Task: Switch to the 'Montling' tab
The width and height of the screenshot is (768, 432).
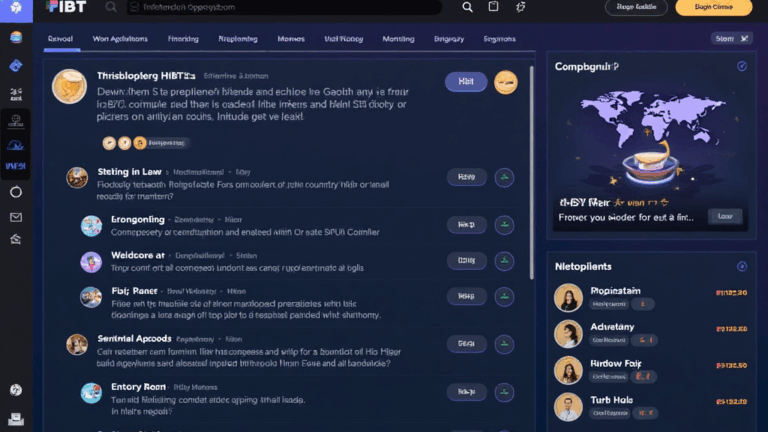Action: point(398,39)
